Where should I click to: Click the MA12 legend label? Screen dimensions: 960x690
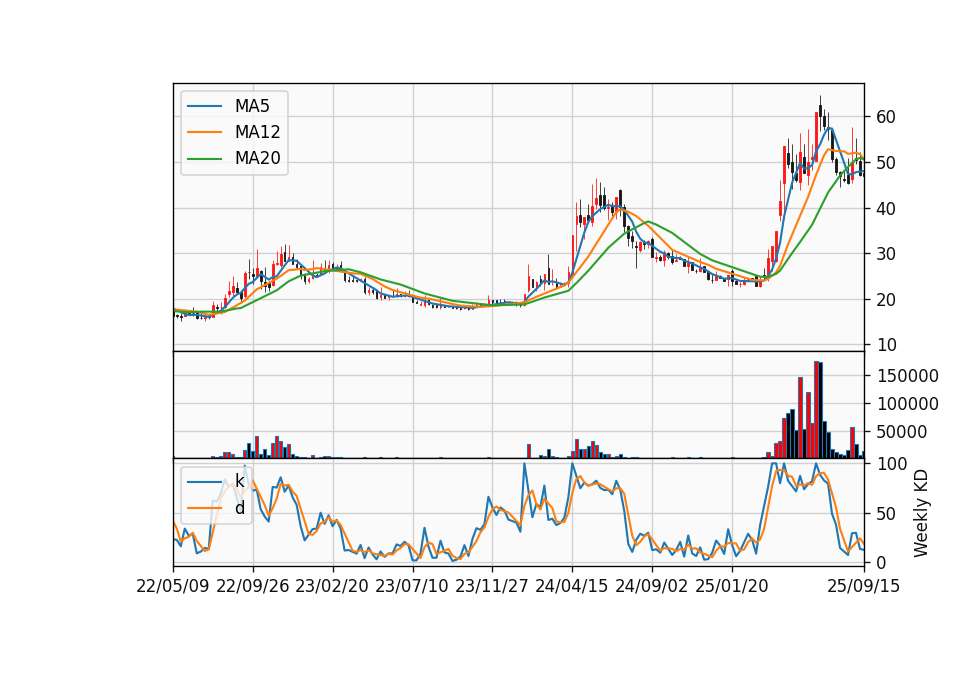pyautogui.click(x=257, y=132)
